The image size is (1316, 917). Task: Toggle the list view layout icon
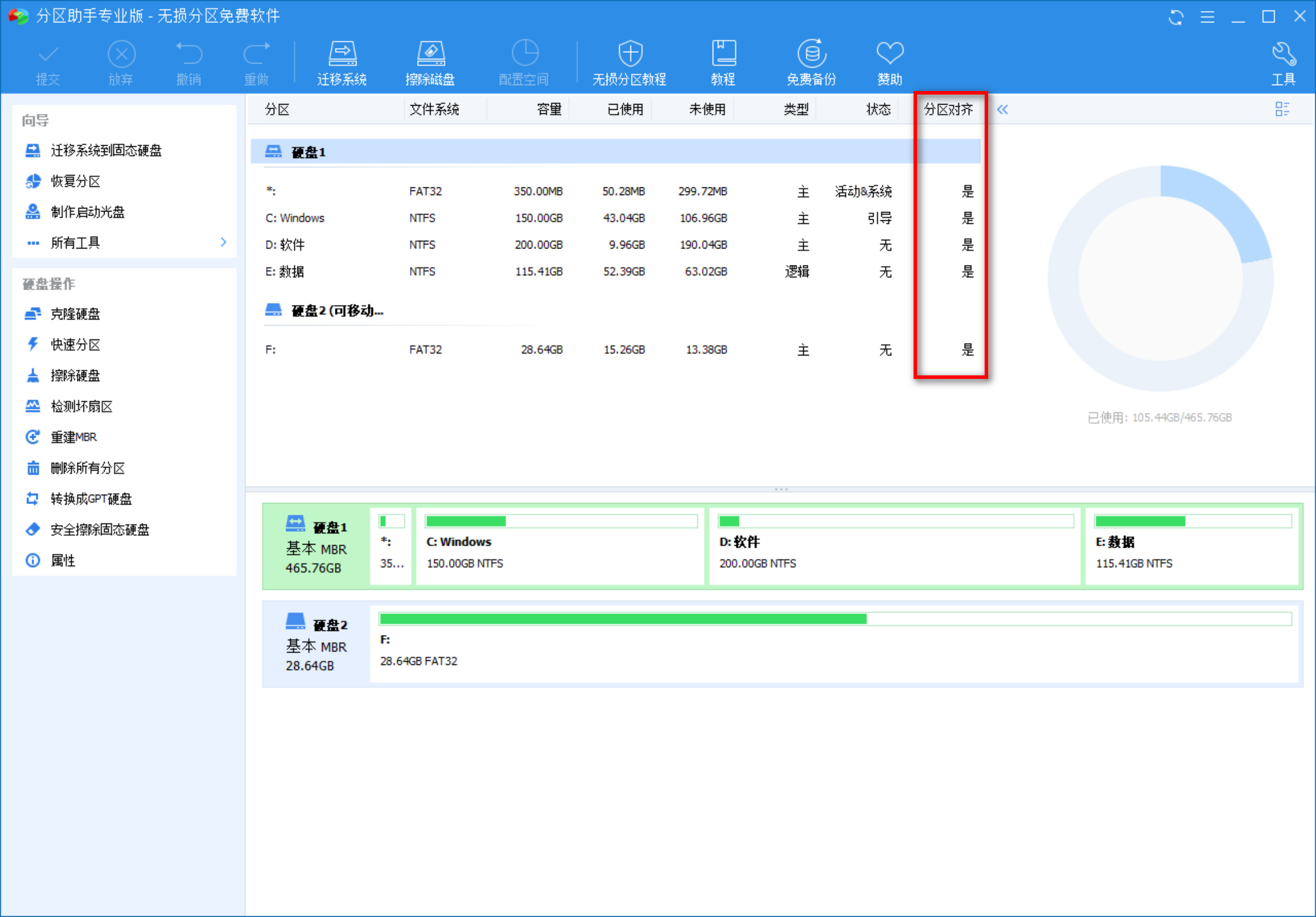click(1283, 109)
